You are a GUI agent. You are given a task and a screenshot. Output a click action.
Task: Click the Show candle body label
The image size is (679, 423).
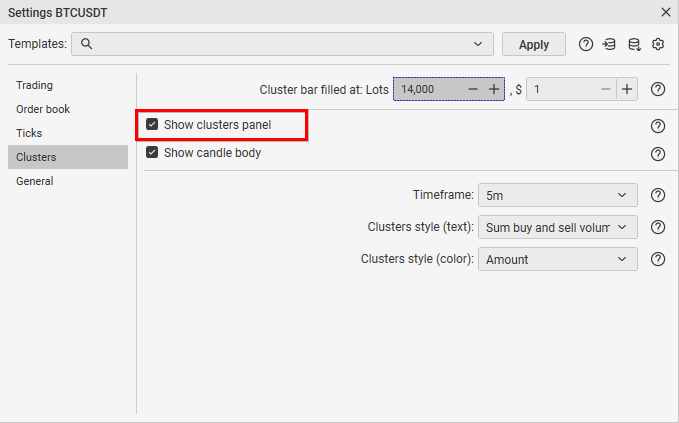point(212,153)
